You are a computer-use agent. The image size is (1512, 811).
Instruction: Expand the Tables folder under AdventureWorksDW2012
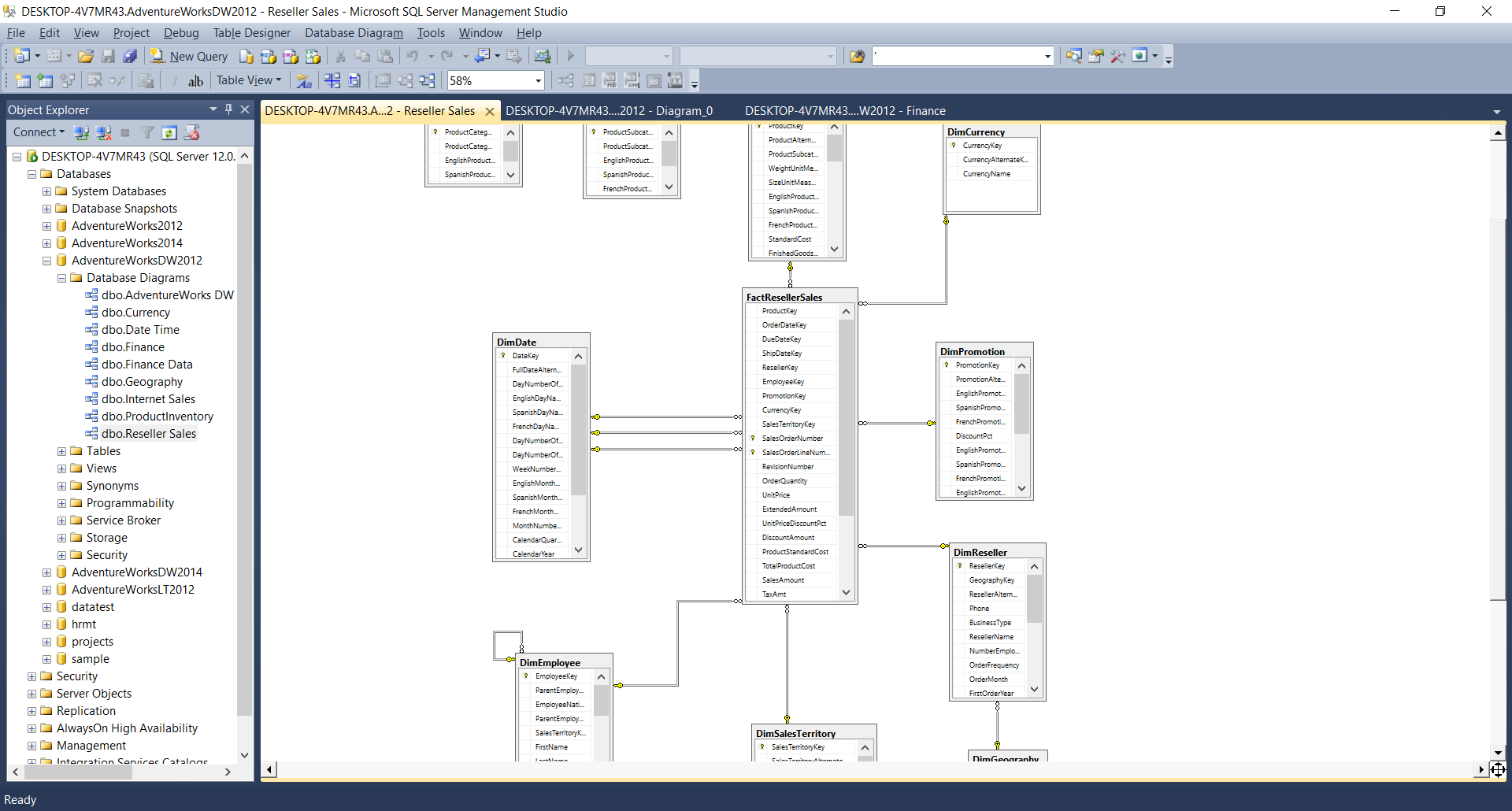click(61, 451)
